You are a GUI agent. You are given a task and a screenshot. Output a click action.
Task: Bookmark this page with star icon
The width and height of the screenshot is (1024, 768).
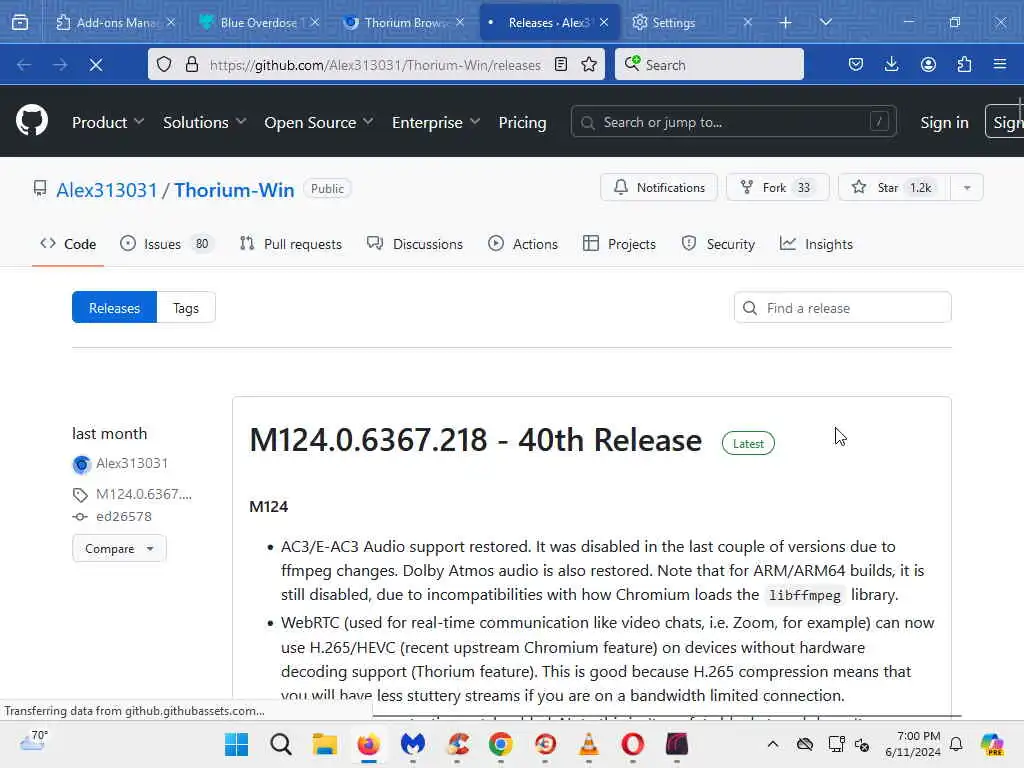coord(589,65)
